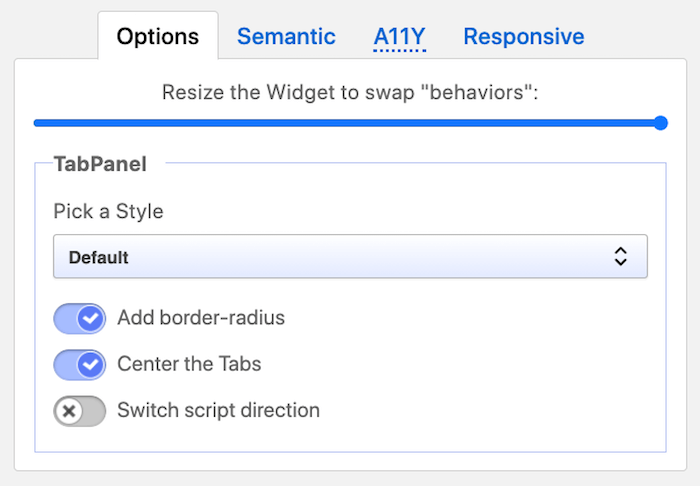Open the Default style dropdown
The height and width of the screenshot is (486, 700).
350,257
